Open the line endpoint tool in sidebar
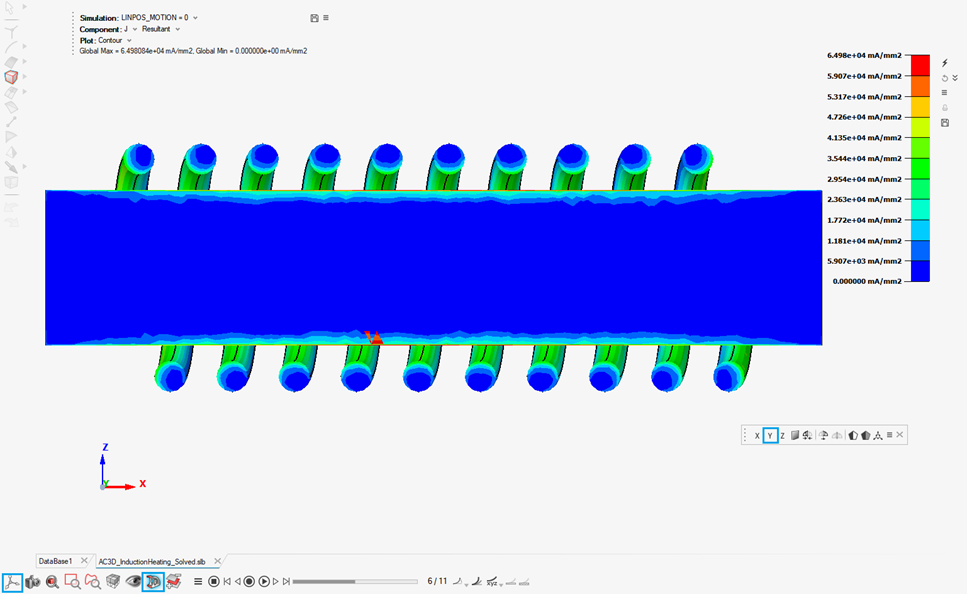967x594 pixels. 11,122
